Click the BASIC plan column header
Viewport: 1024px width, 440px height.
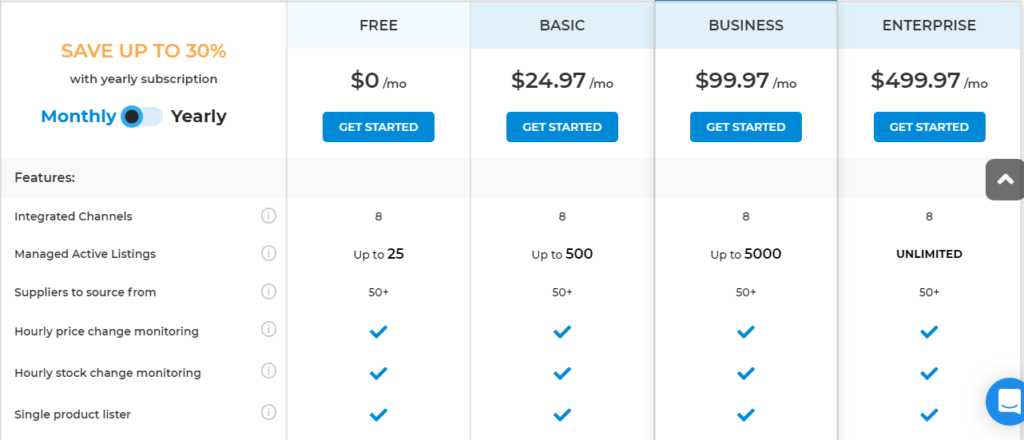[562, 25]
